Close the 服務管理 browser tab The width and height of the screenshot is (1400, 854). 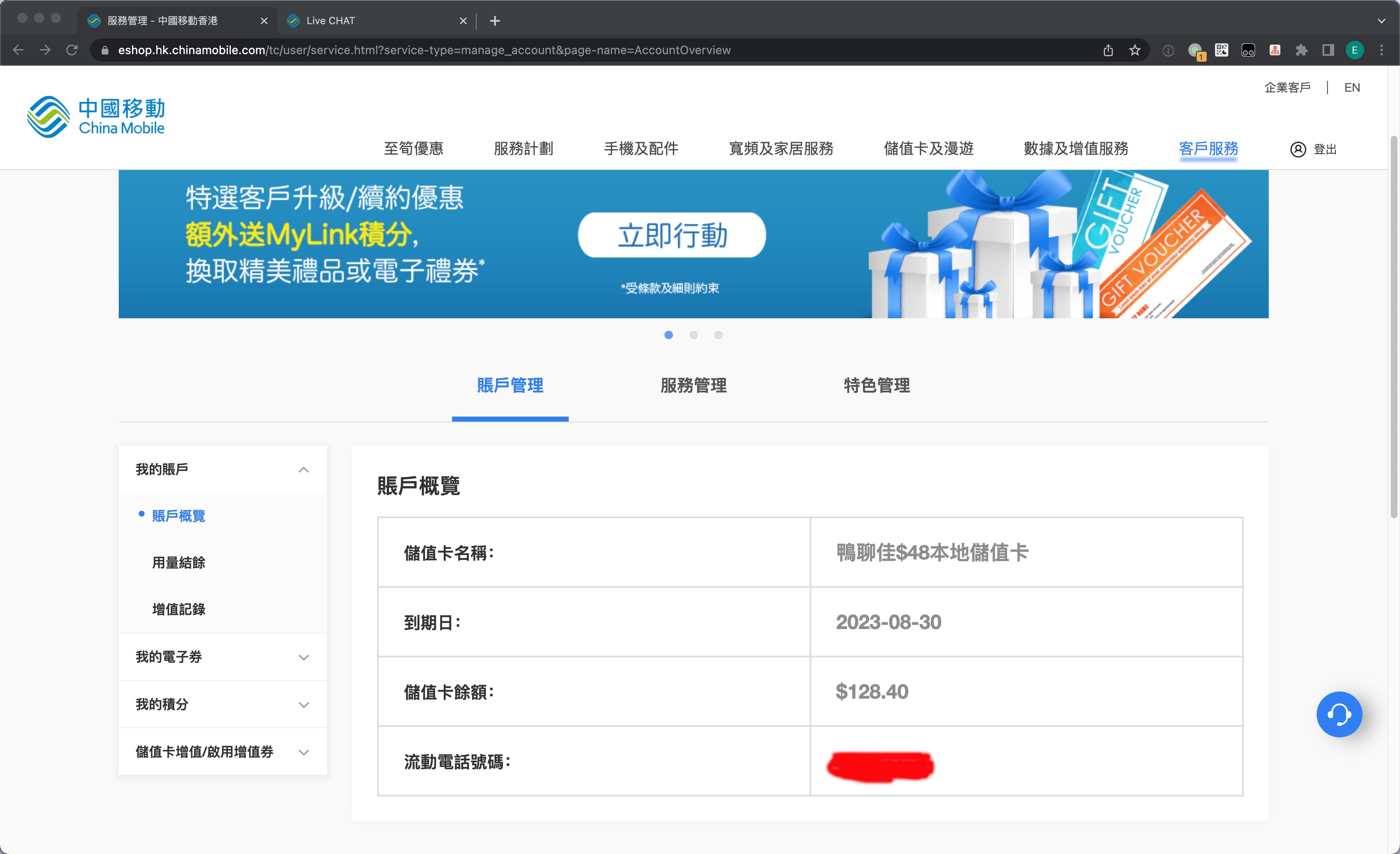coord(264,21)
